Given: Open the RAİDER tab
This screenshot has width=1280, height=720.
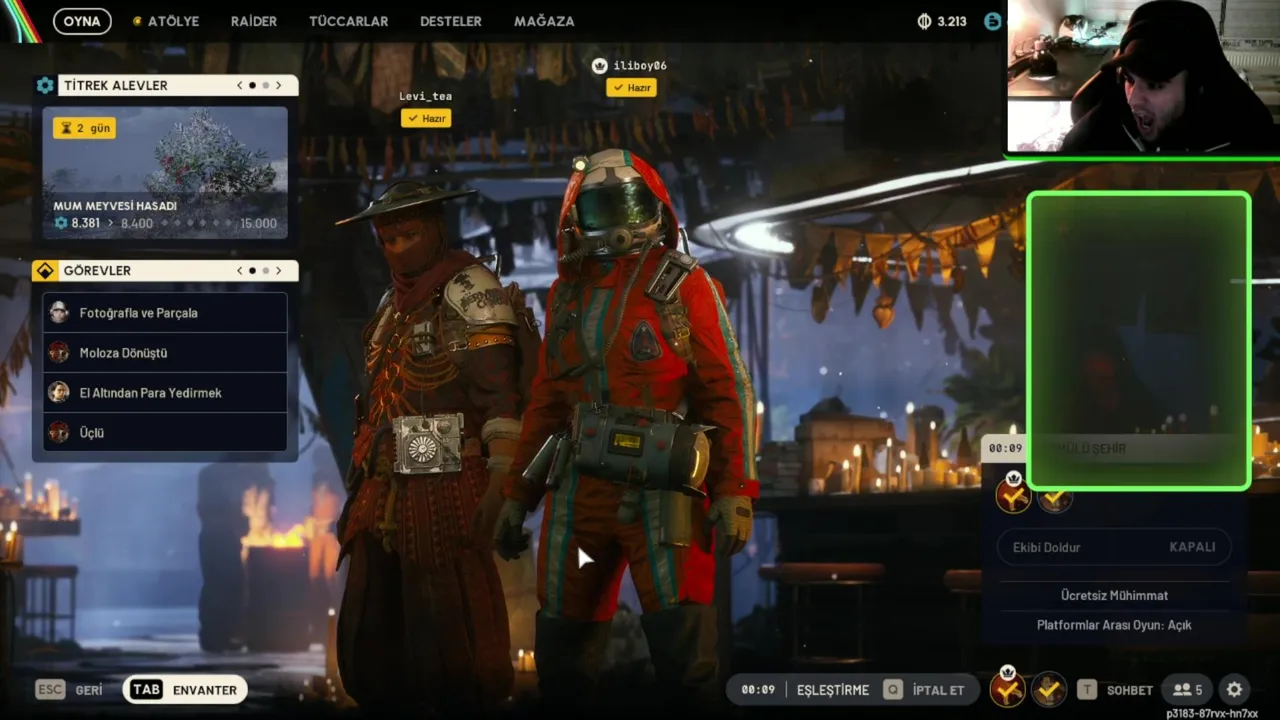Looking at the screenshot, I should pos(254,21).
